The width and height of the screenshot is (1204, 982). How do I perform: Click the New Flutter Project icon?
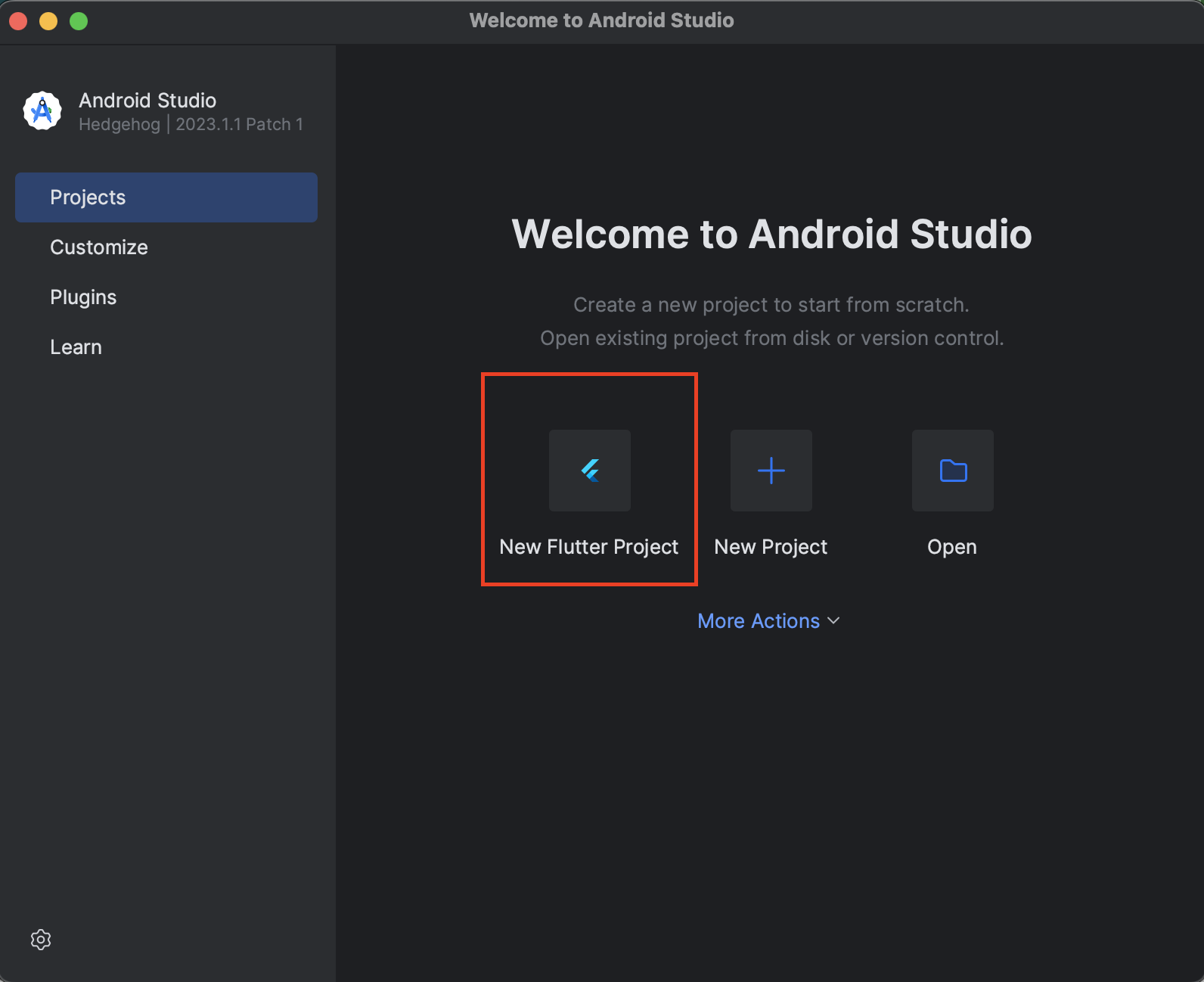point(590,471)
